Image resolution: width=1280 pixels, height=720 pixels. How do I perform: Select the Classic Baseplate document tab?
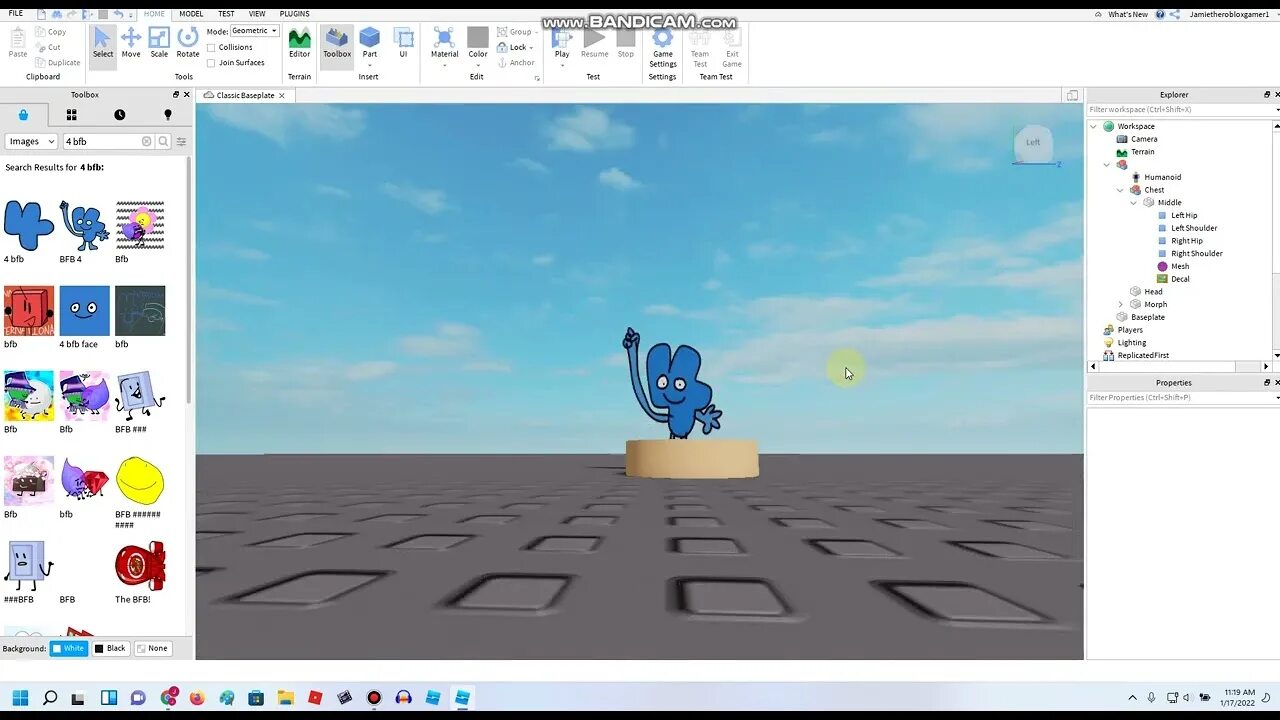click(x=245, y=95)
